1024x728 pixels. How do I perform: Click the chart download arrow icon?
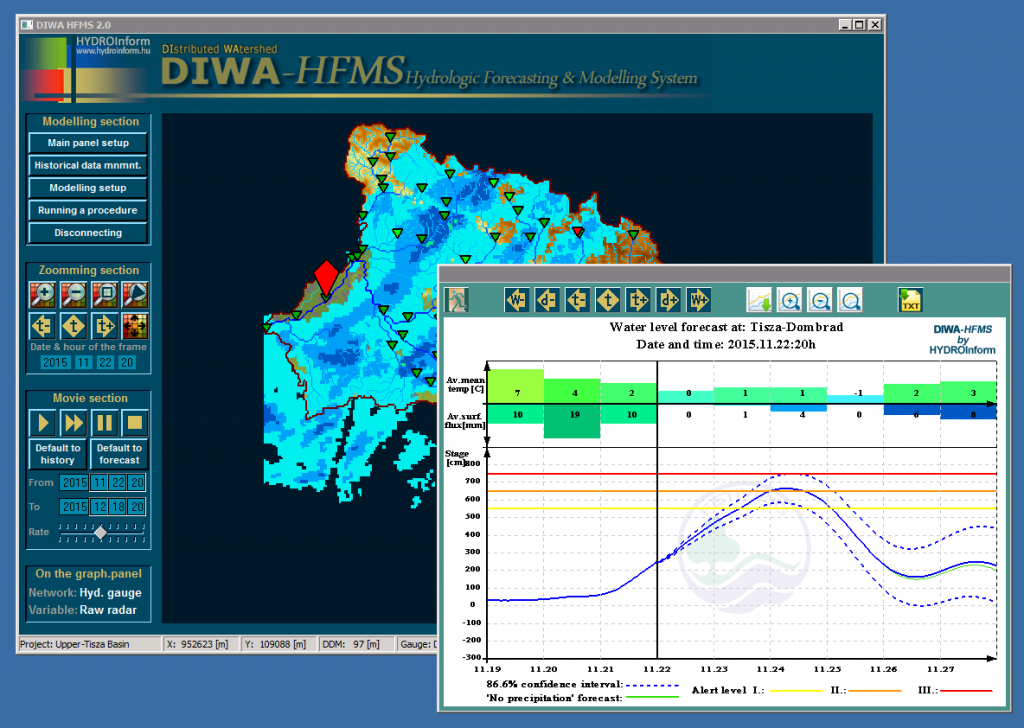point(760,300)
